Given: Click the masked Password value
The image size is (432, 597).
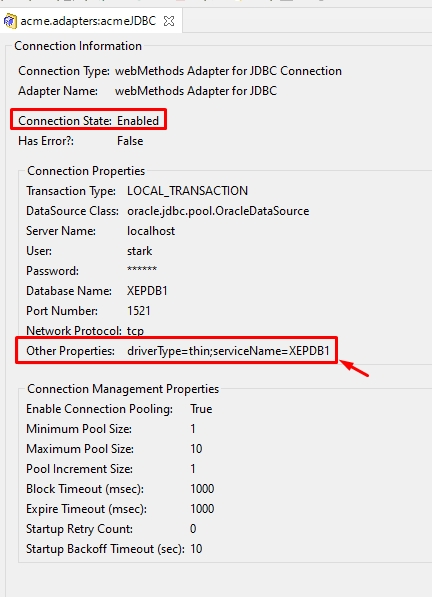Looking at the screenshot, I should tap(142, 270).
